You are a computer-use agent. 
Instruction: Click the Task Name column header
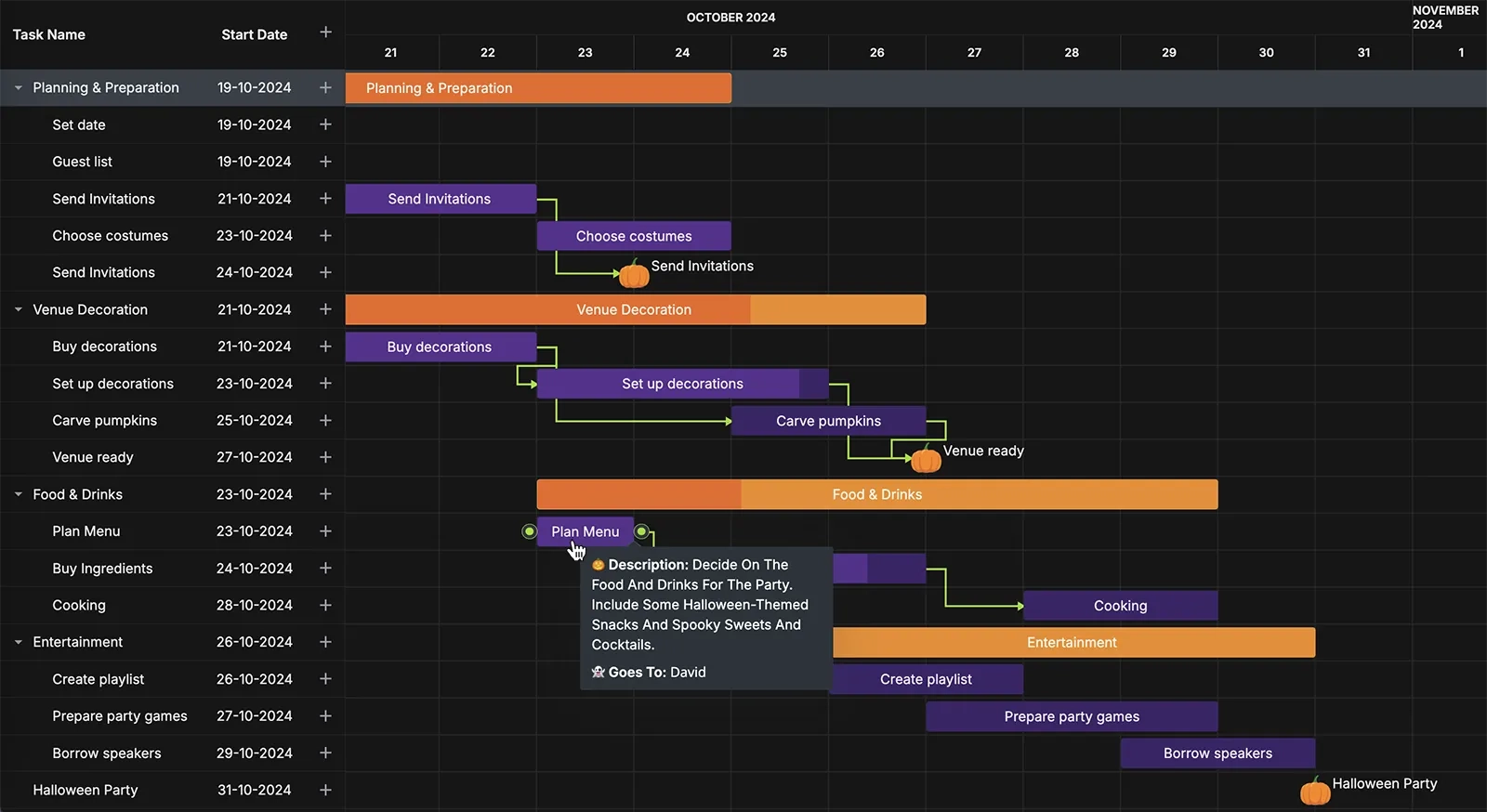pos(49,34)
